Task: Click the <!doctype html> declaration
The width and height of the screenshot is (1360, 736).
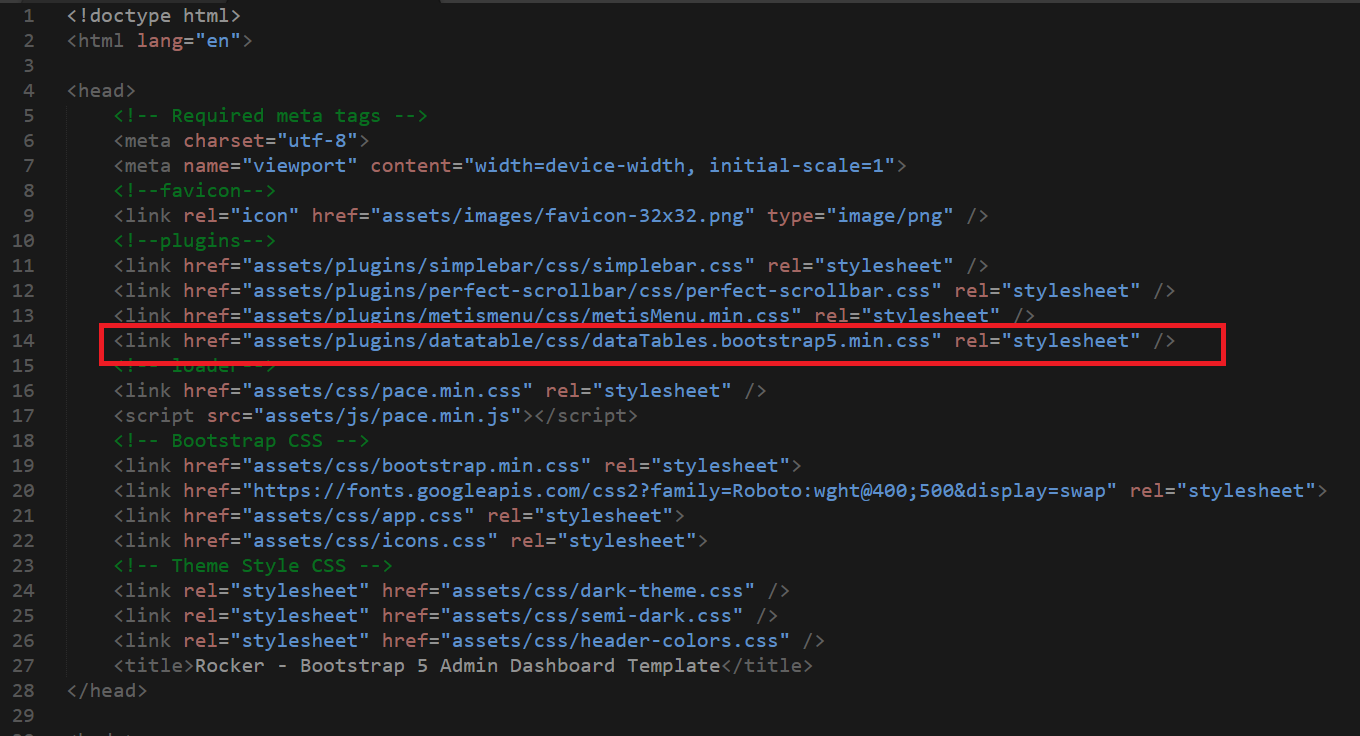Action: click(154, 16)
